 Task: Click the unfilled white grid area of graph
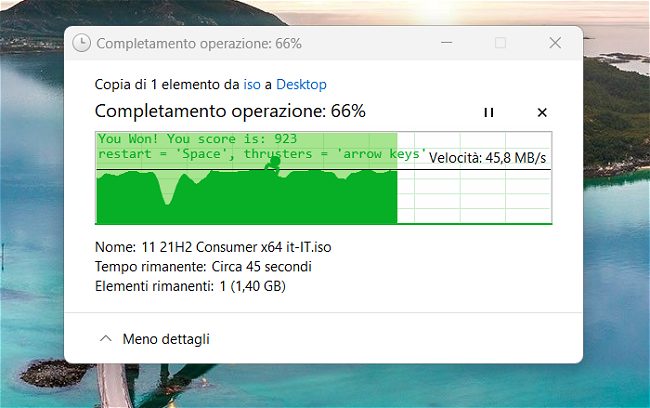click(474, 195)
